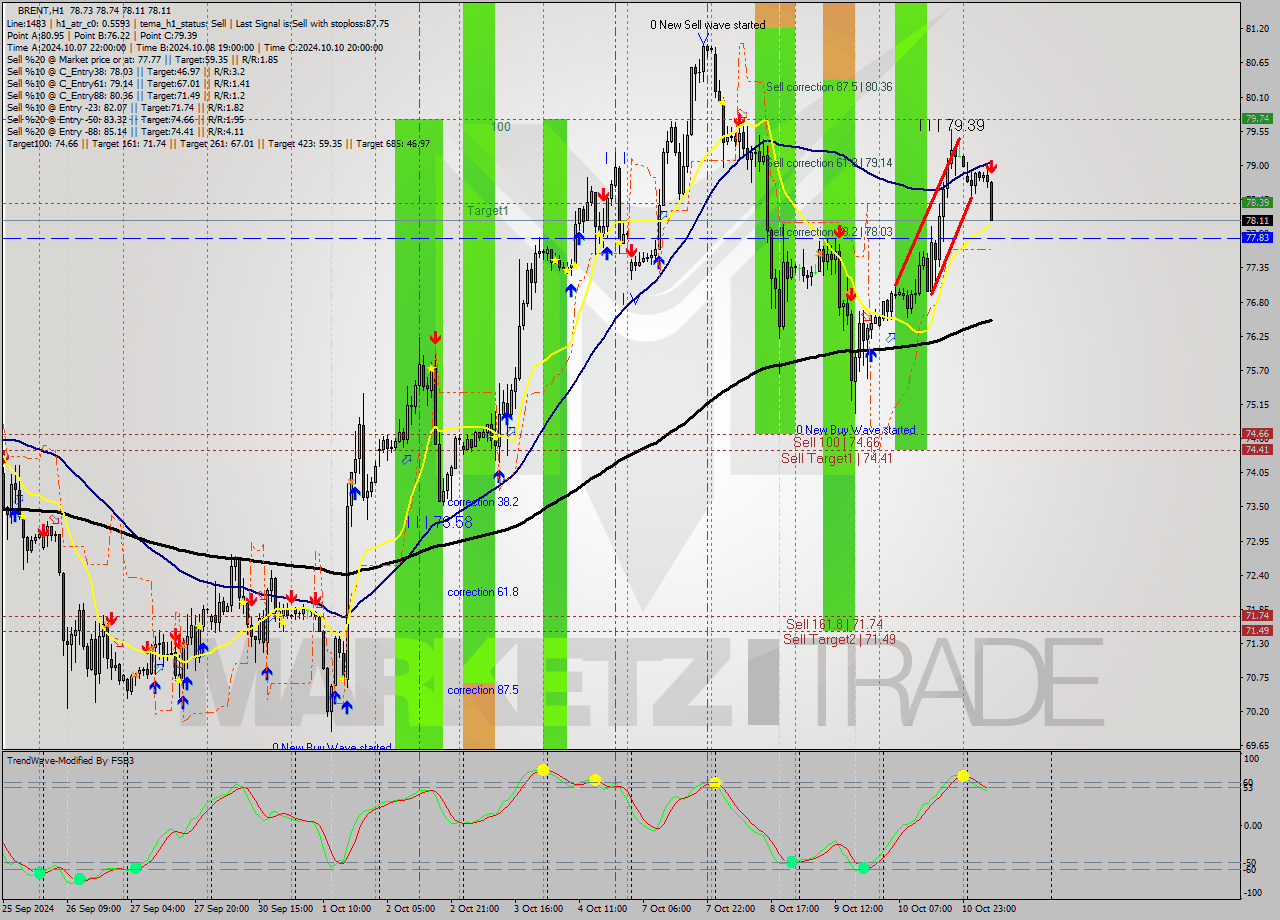Click the 'Sell correction 61.8 | 79.14' label
The image size is (1280, 920).
829,163
